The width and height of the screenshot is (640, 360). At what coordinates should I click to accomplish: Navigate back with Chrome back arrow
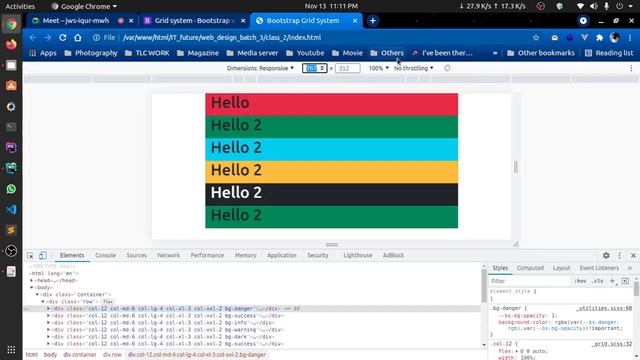(33, 38)
